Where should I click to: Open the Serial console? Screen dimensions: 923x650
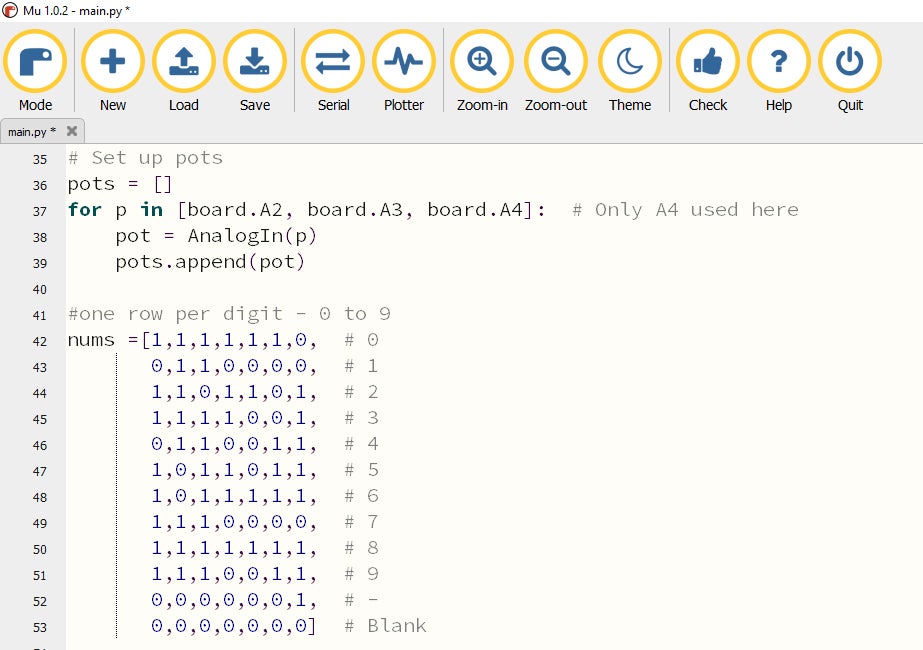tap(333, 62)
